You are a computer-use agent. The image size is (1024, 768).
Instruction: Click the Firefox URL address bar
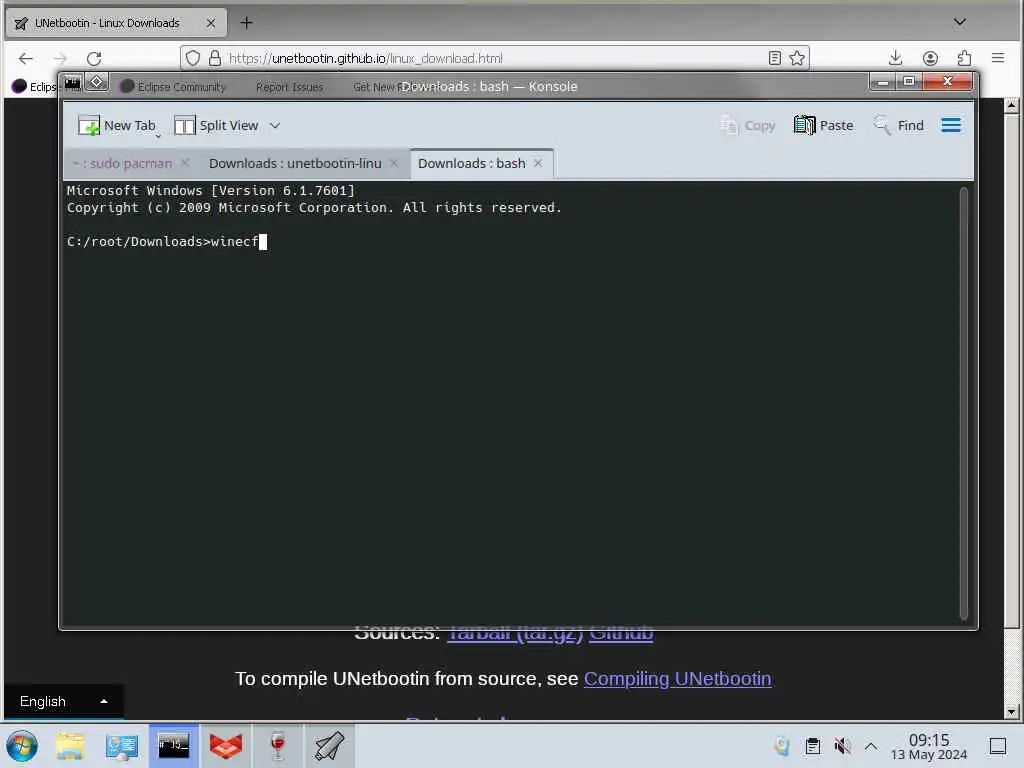click(x=494, y=58)
